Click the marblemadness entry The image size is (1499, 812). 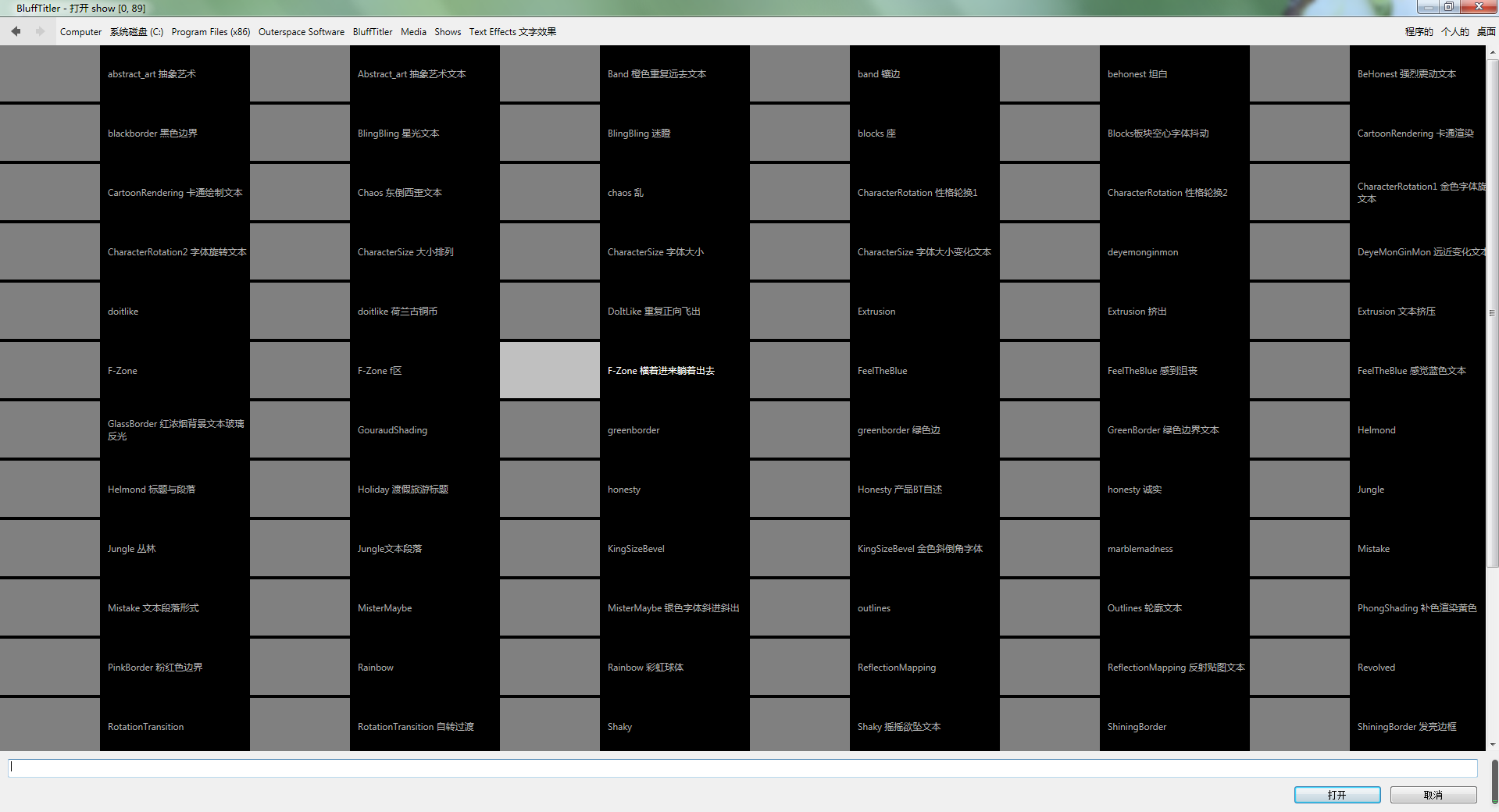click(1140, 549)
